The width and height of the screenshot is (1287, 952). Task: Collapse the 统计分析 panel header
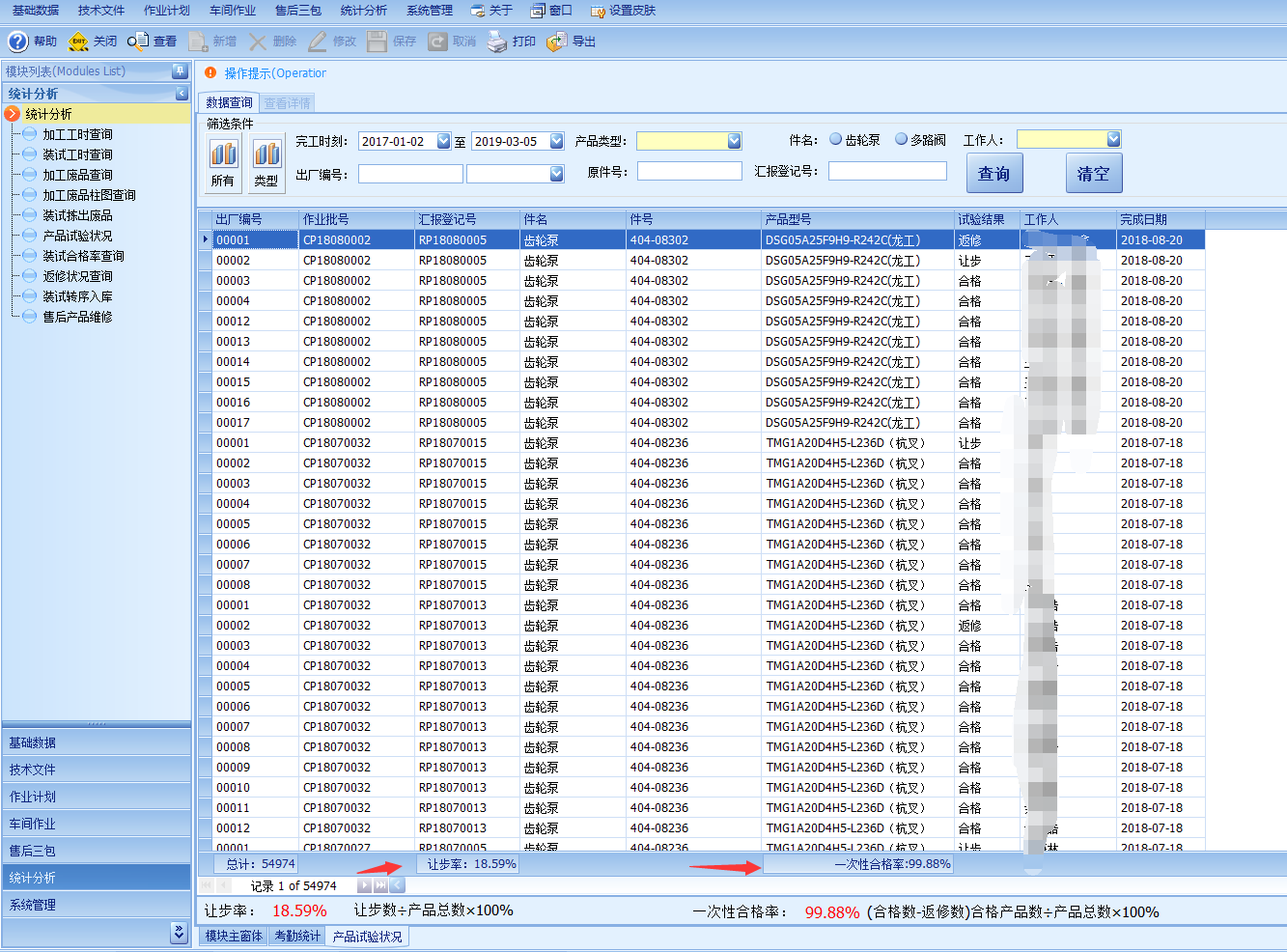[x=182, y=94]
